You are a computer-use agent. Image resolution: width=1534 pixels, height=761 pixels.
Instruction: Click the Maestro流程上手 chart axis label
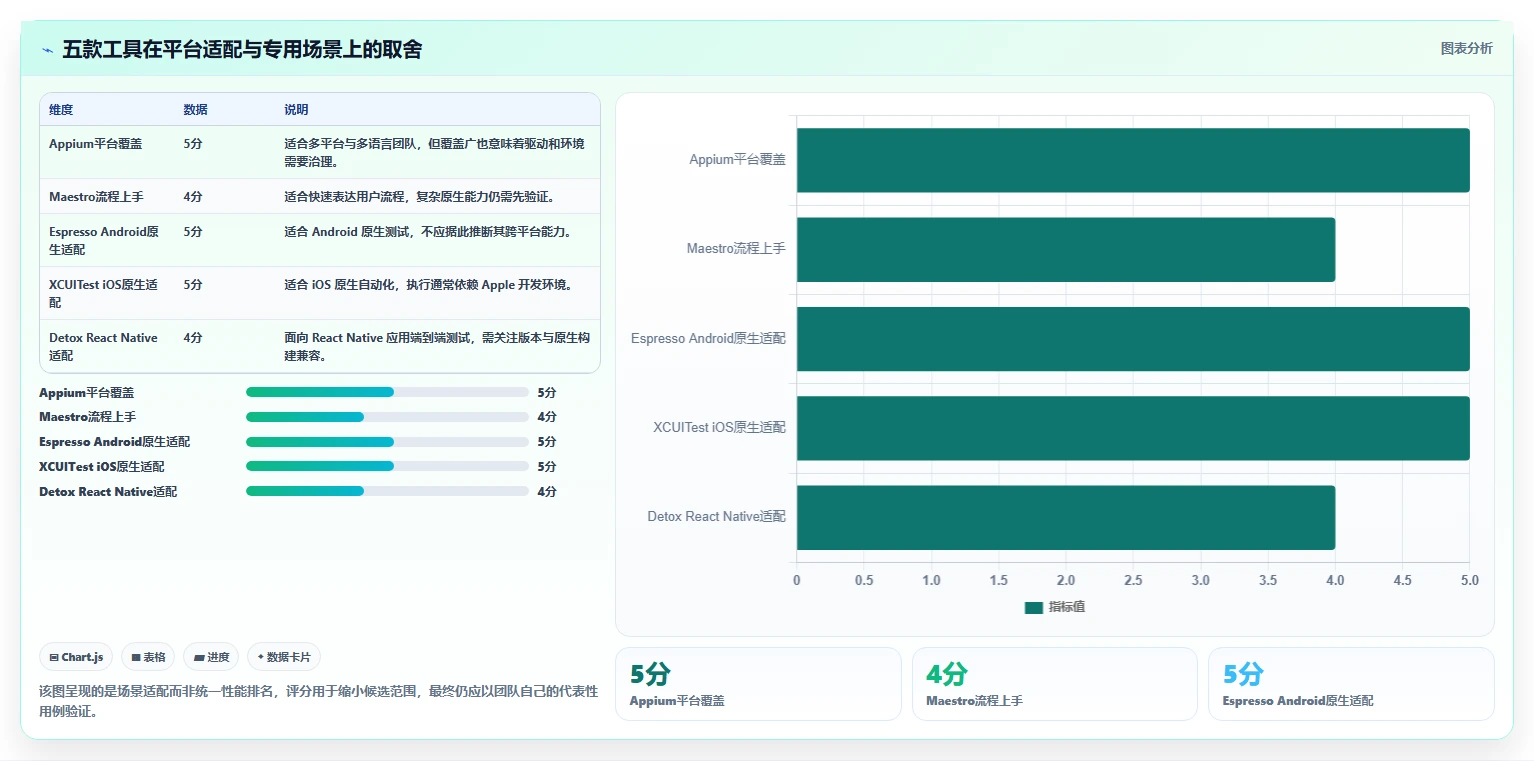coord(736,249)
